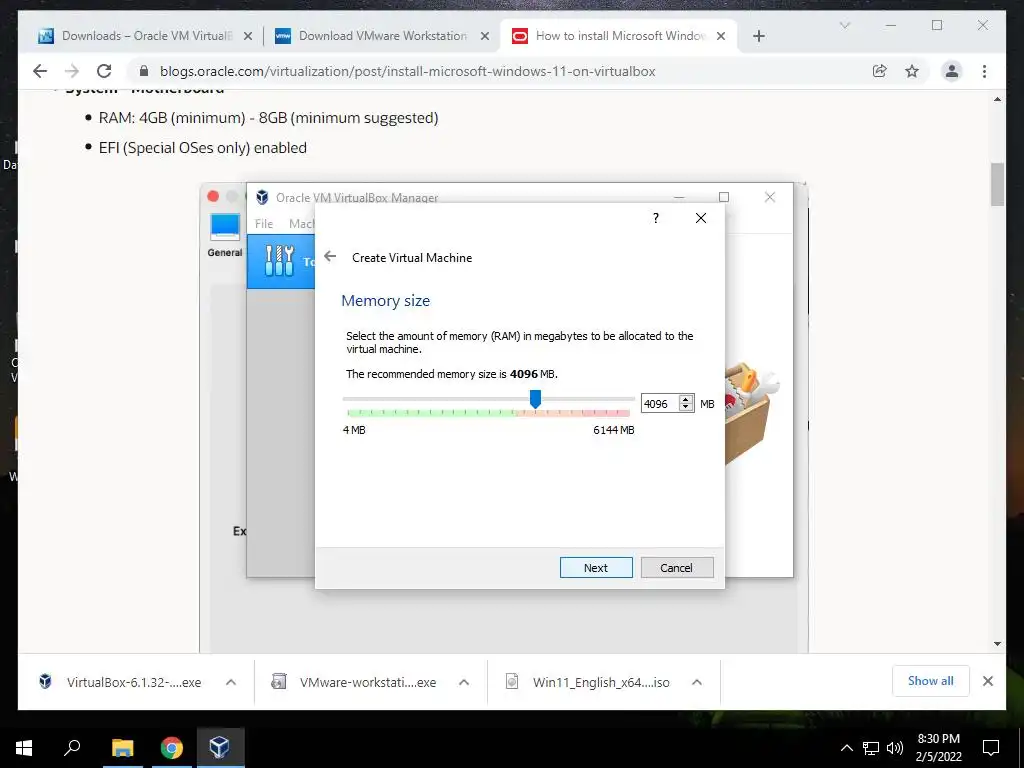Screen dimensions: 1024x768
Task: Open the notification center icon
Action: (x=991, y=748)
